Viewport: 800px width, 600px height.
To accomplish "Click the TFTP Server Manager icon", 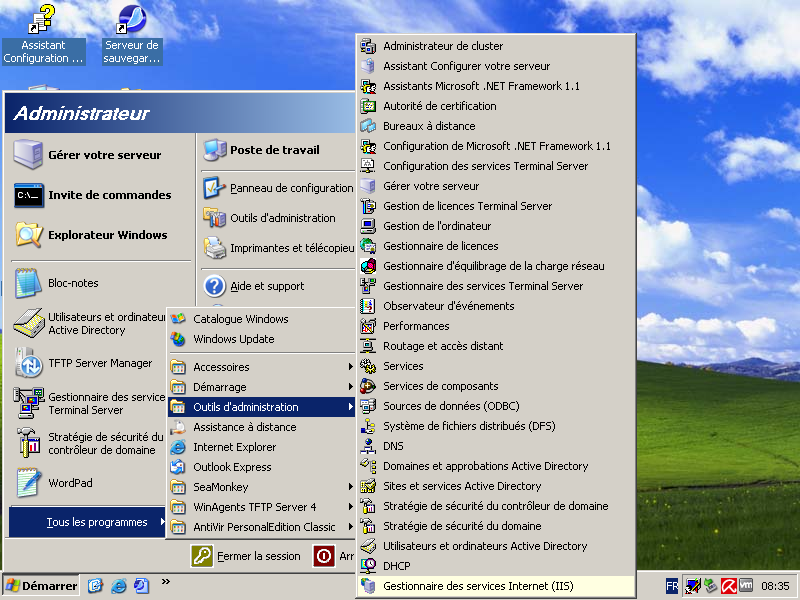I will click(x=29, y=363).
